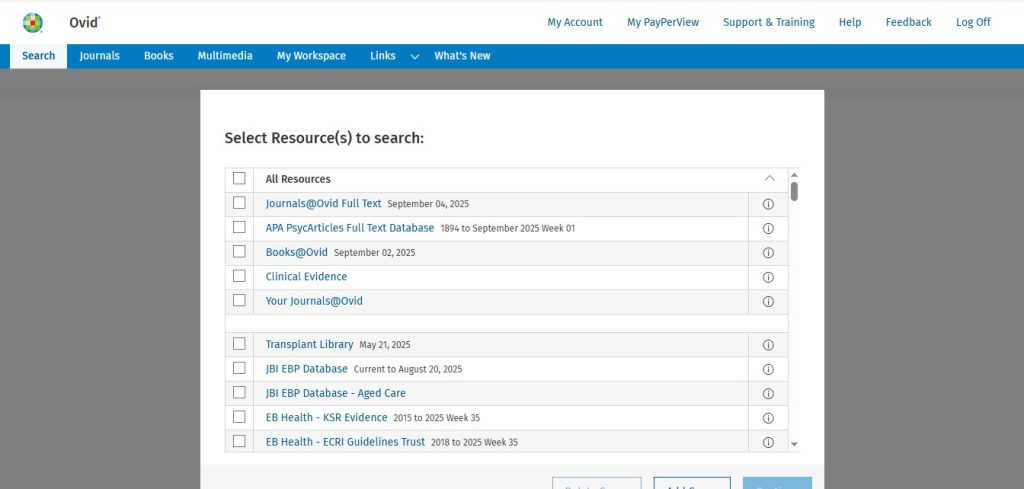Check the All Resources checkbox
Viewport: 1024px width, 489px height.
(239, 179)
